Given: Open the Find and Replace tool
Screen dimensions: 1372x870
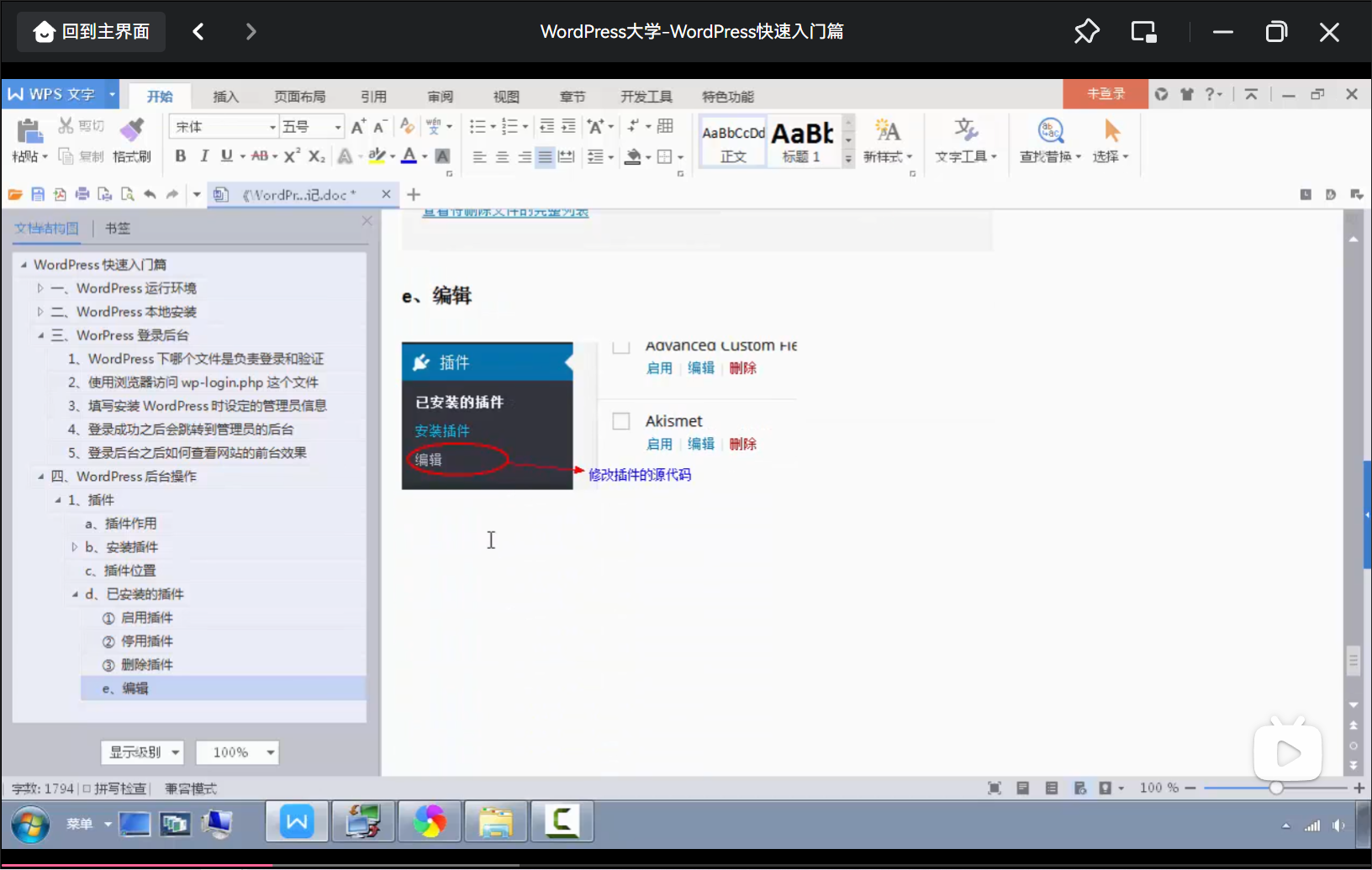Looking at the screenshot, I should pyautogui.click(x=1050, y=140).
